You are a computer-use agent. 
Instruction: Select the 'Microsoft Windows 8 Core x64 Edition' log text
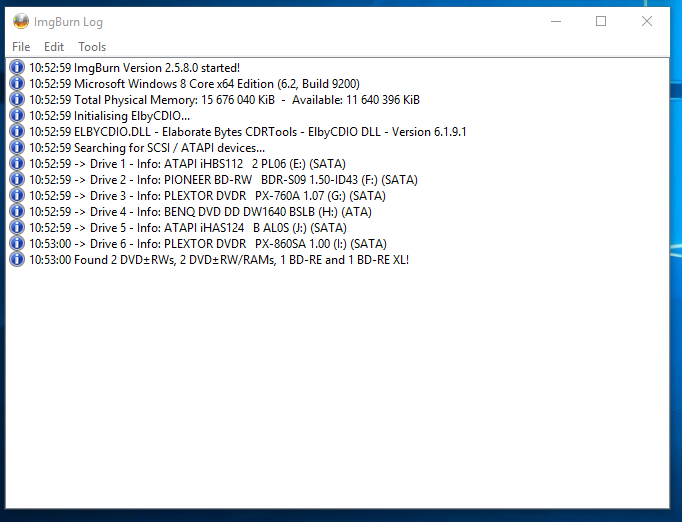point(174,84)
